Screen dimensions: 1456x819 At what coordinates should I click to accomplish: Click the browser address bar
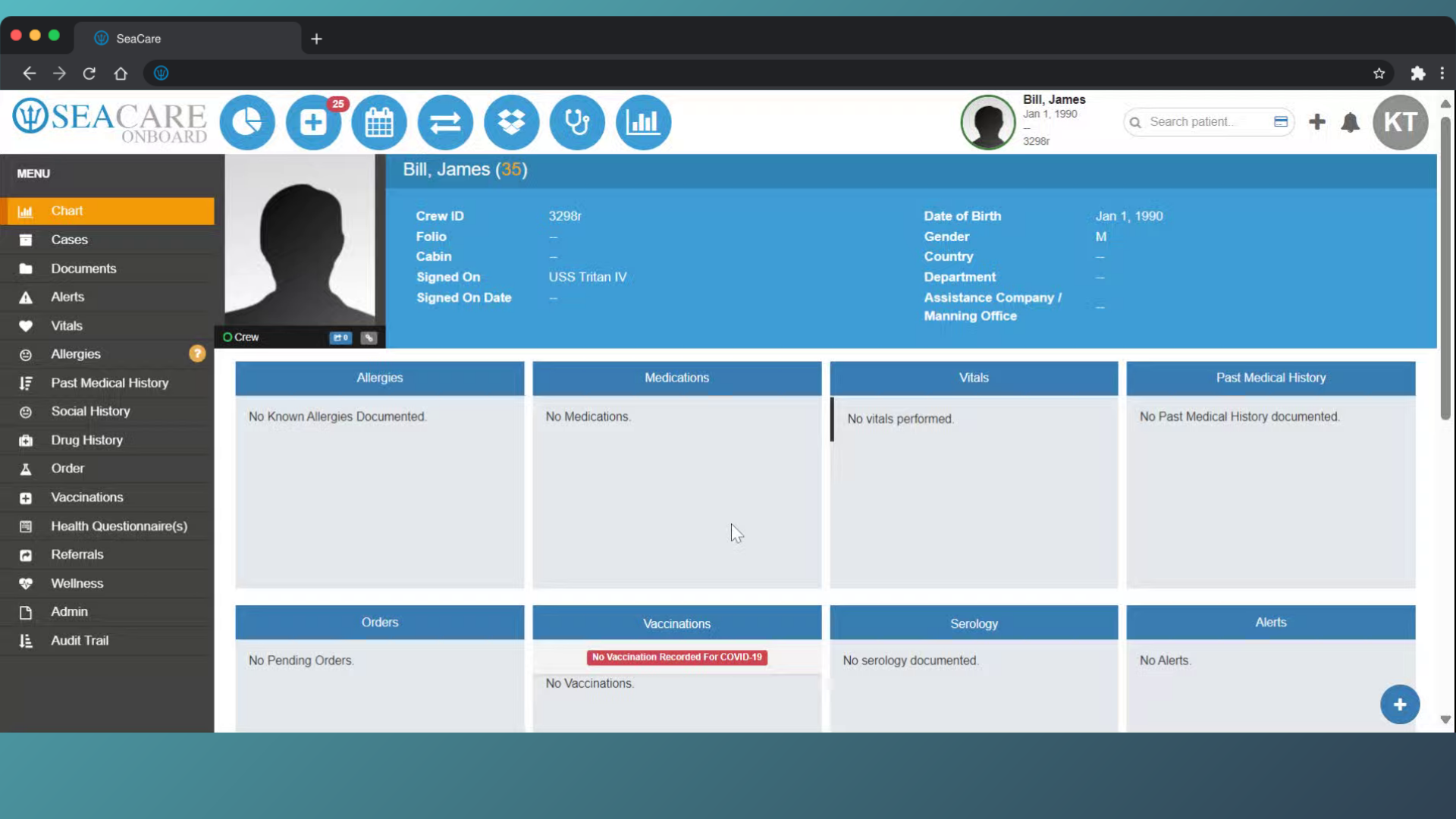769,74
